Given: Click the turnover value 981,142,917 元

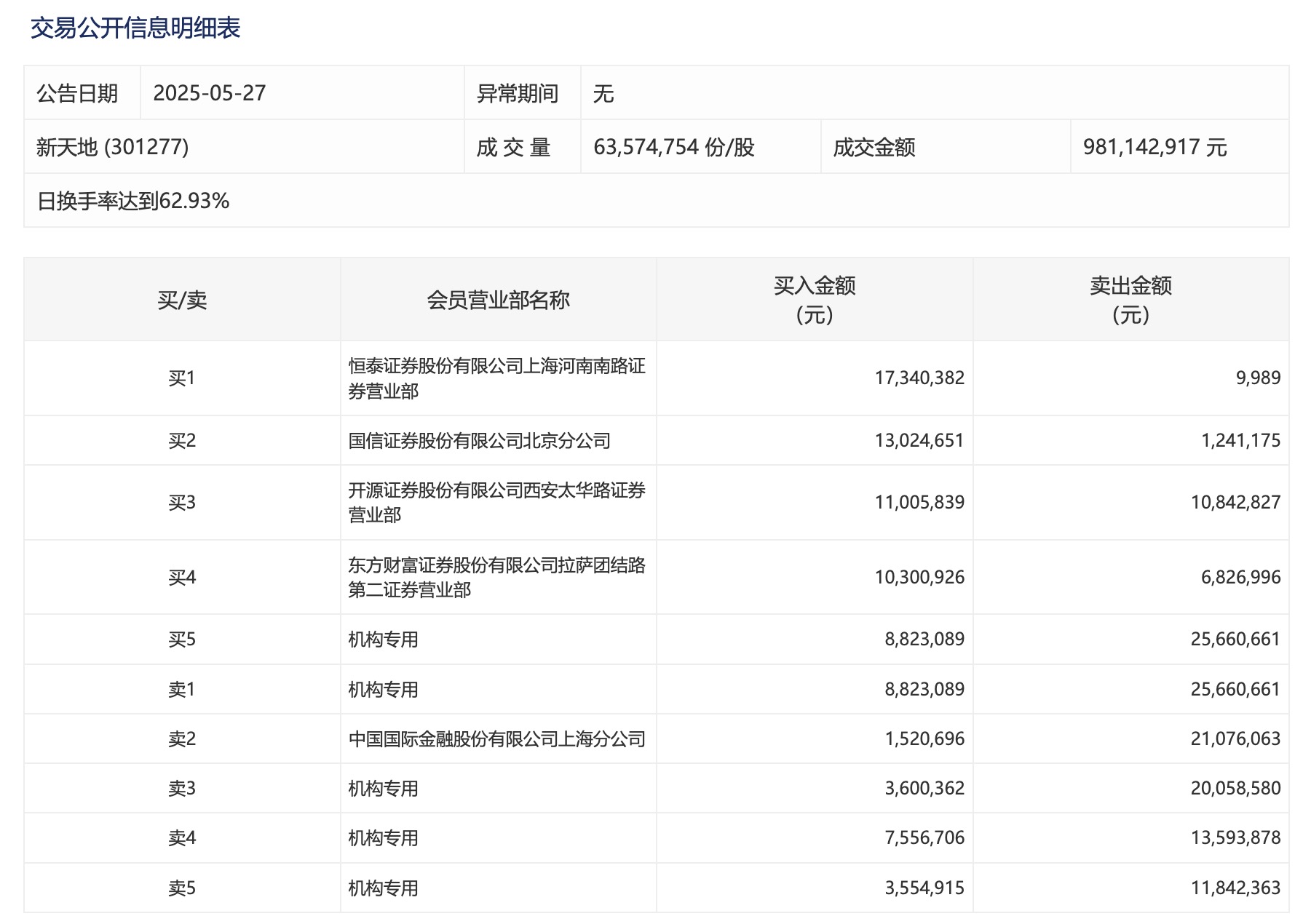Looking at the screenshot, I should 1155,147.
